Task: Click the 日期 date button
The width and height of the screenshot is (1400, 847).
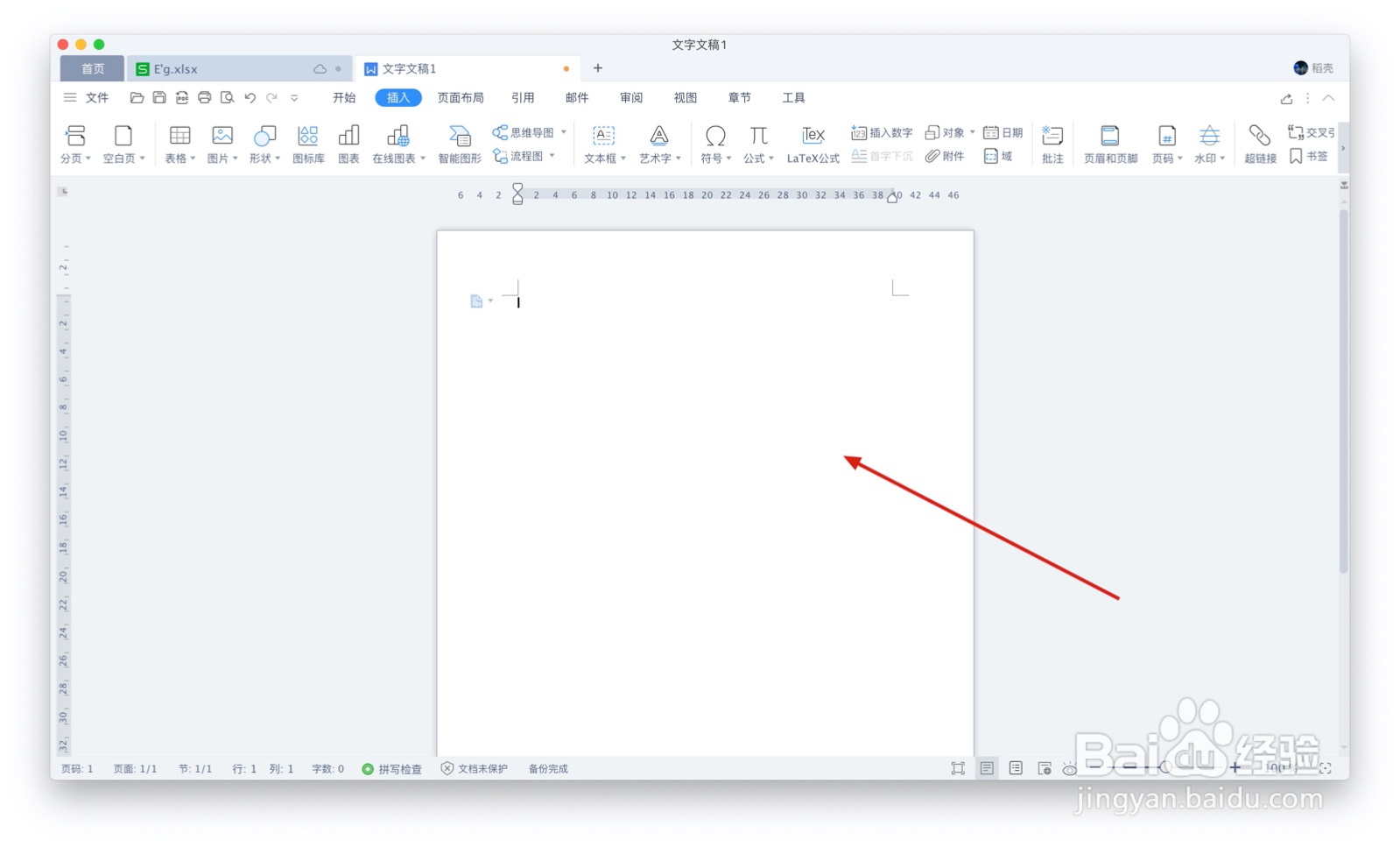Action: click(1003, 132)
